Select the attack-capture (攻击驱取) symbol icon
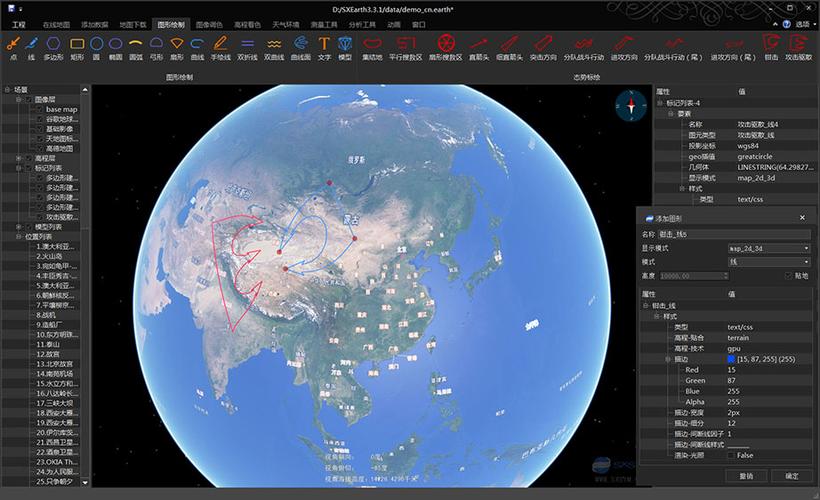The height and width of the screenshot is (500, 820). 798,48
